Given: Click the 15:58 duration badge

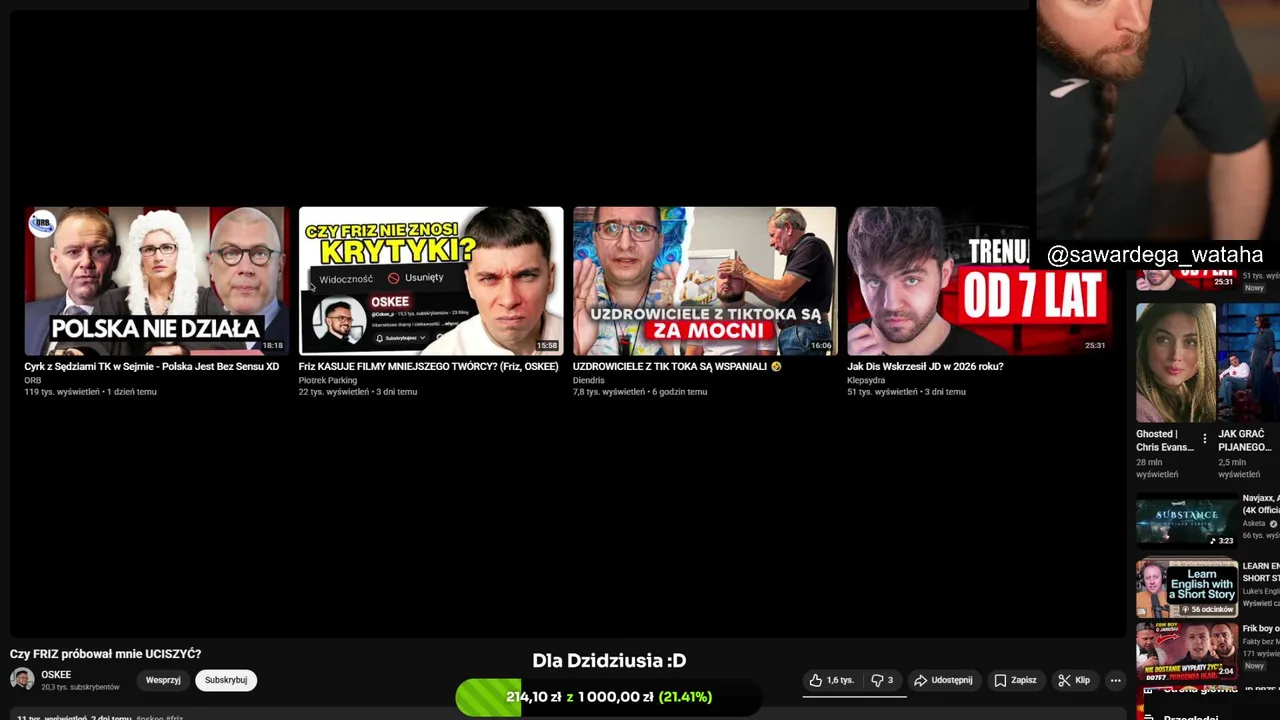Looking at the screenshot, I should point(546,345).
